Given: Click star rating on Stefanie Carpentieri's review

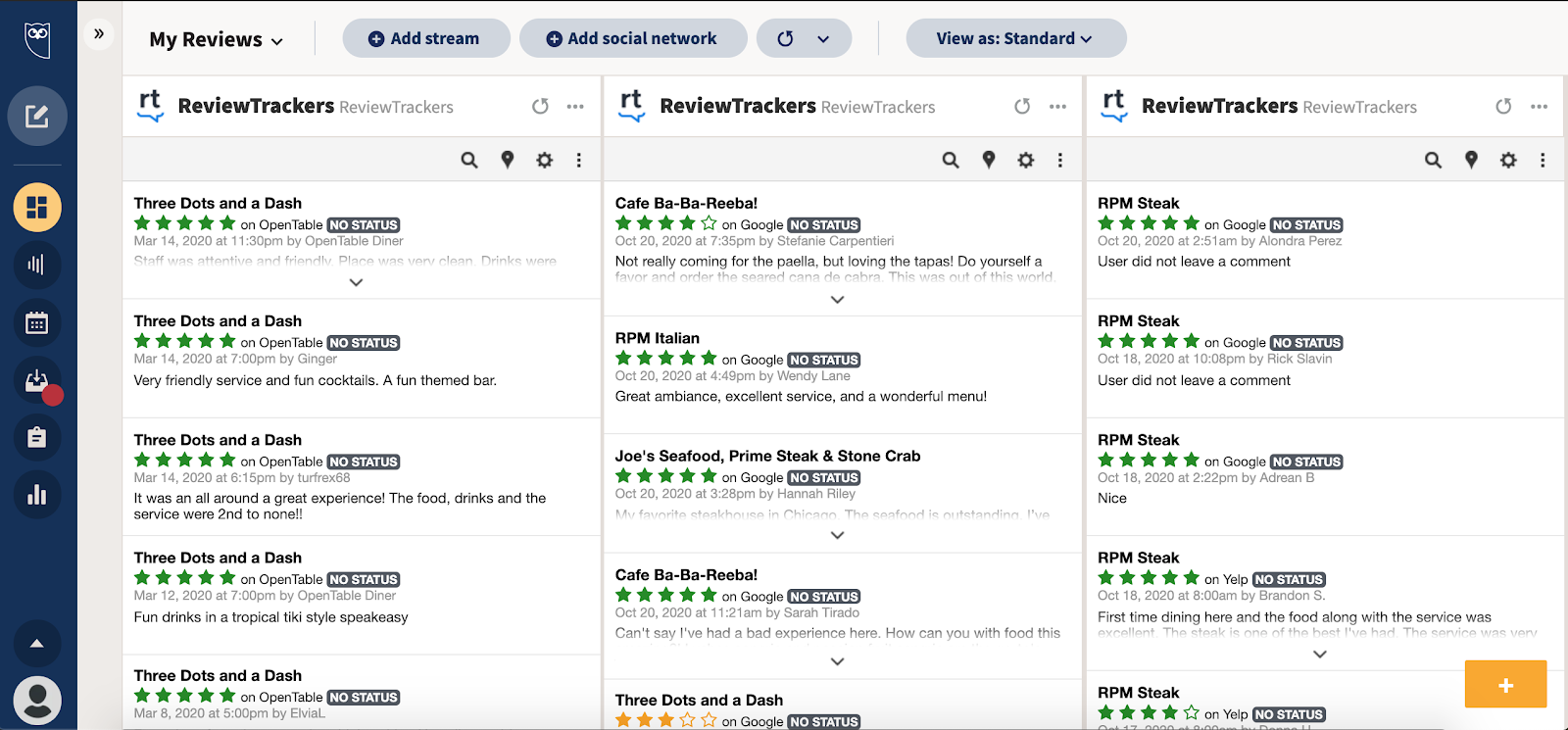Looking at the screenshot, I should pyautogui.click(x=666, y=223).
